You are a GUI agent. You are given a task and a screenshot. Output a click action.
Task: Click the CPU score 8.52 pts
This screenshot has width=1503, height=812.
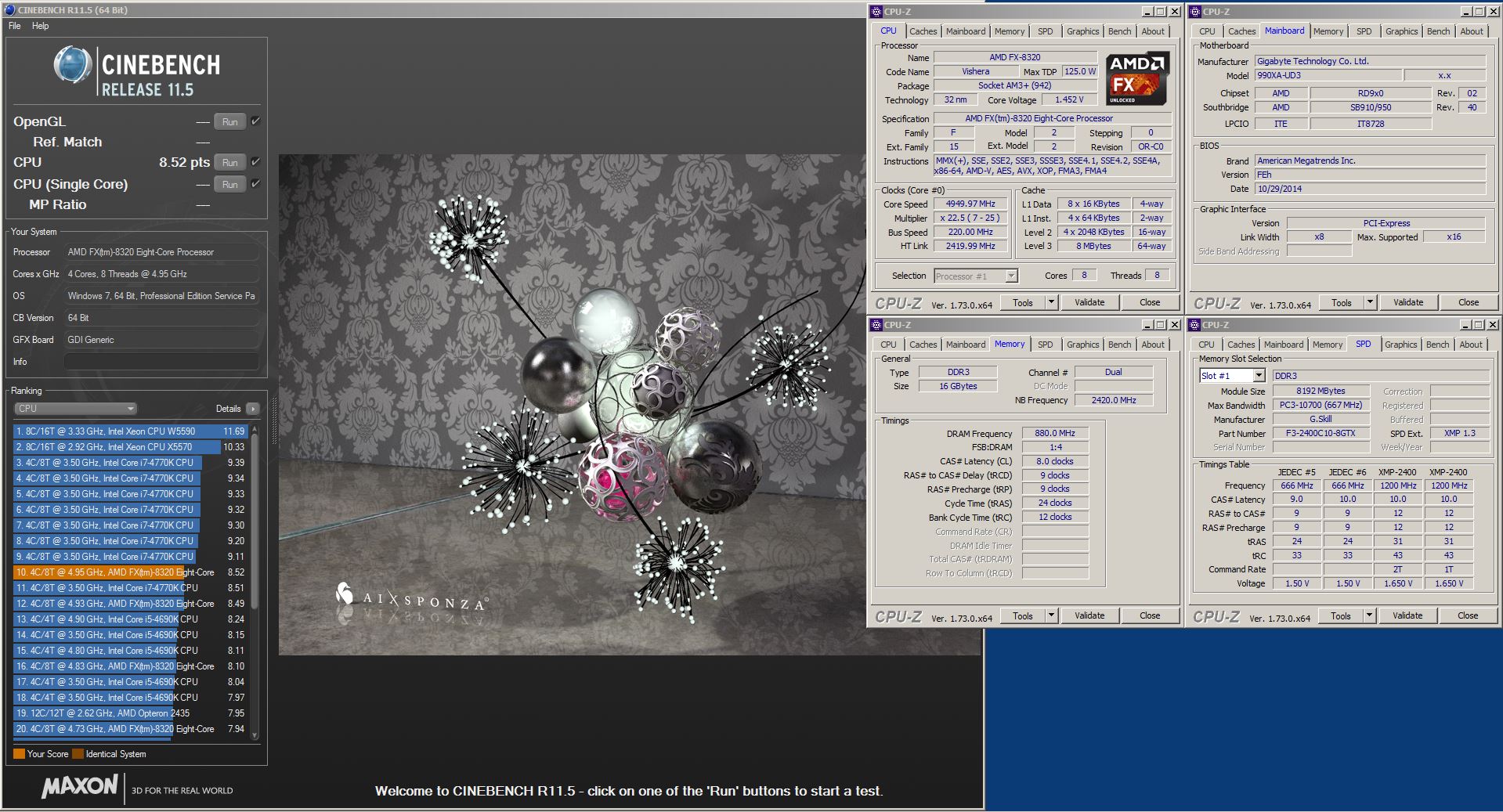pos(184,162)
